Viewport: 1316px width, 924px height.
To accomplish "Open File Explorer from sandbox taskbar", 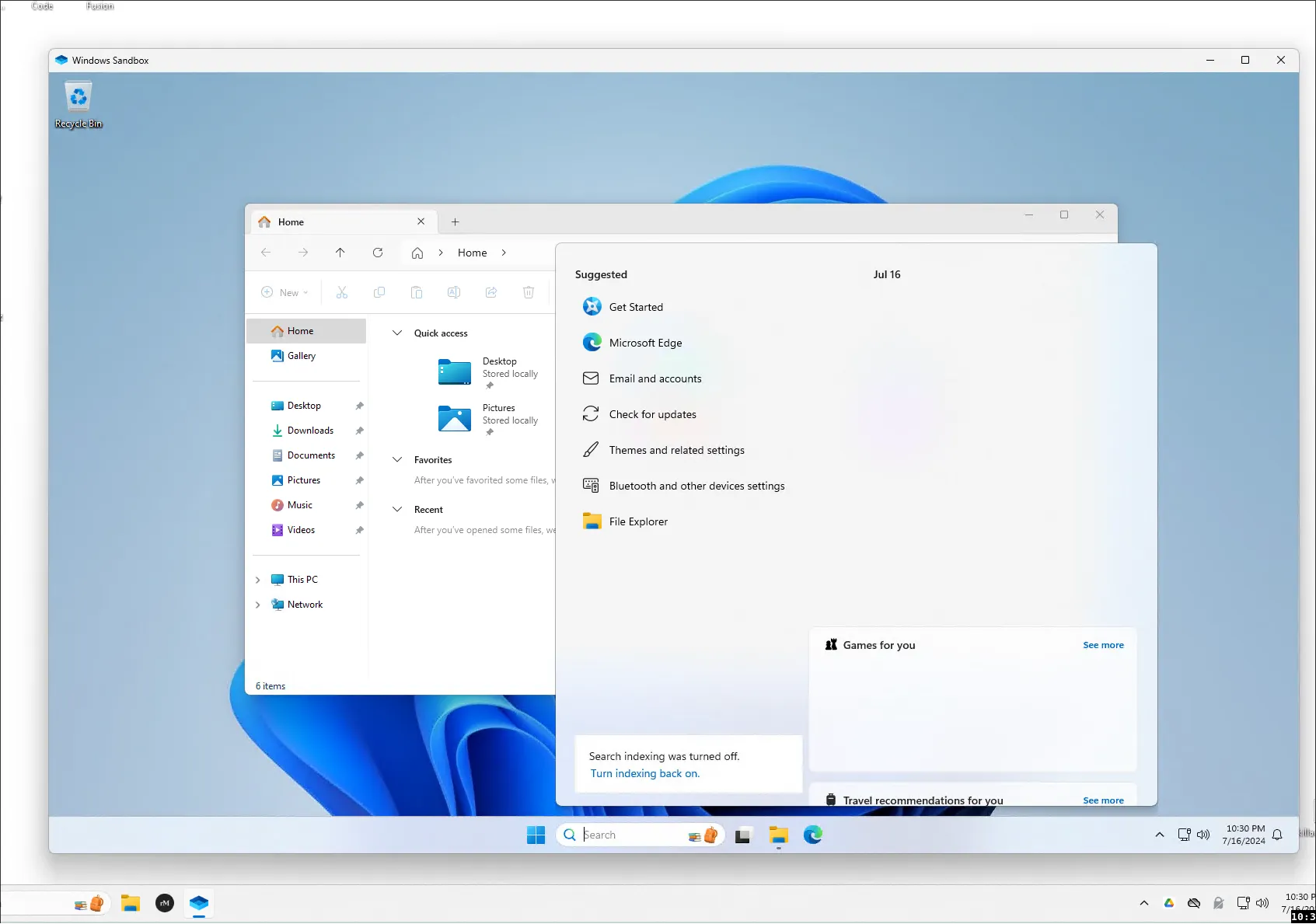I will tap(778, 835).
